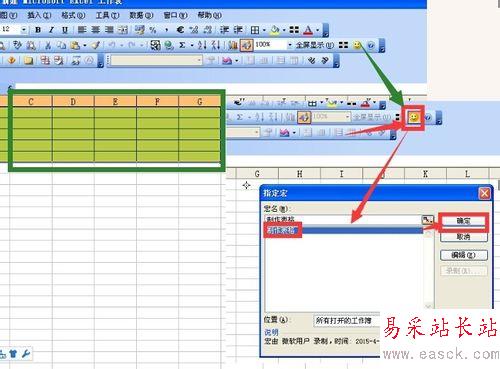The height and width of the screenshot is (369, 500).
Task: Toggle Bold formatting in top toolbar
Action: point(38,30)
